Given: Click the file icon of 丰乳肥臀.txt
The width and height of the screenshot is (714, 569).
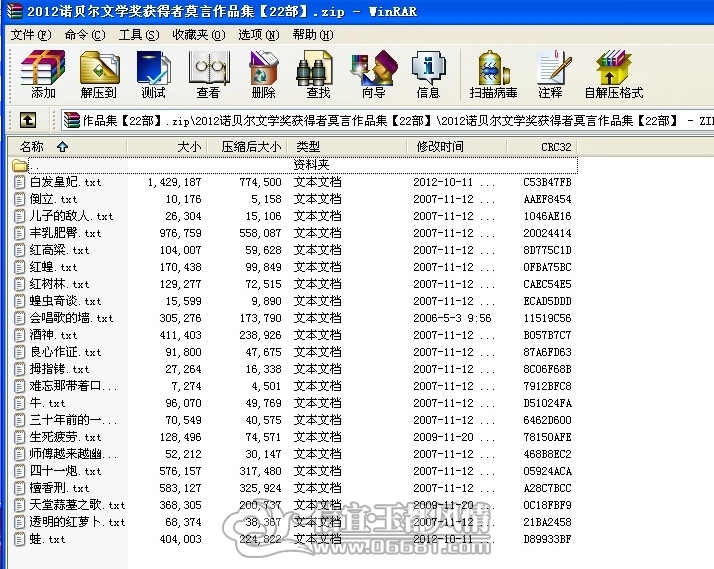Looking at the screenshot, I should (x=19, y=234).
